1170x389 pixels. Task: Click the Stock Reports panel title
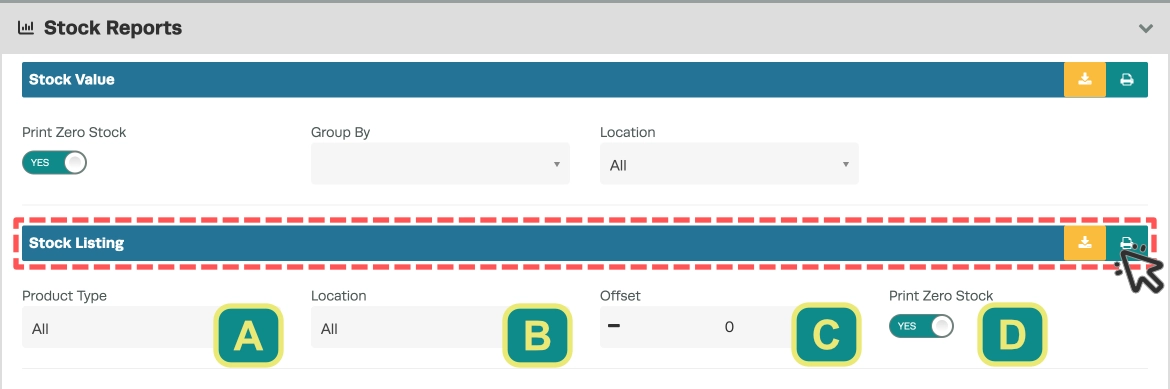coord(113,28)
